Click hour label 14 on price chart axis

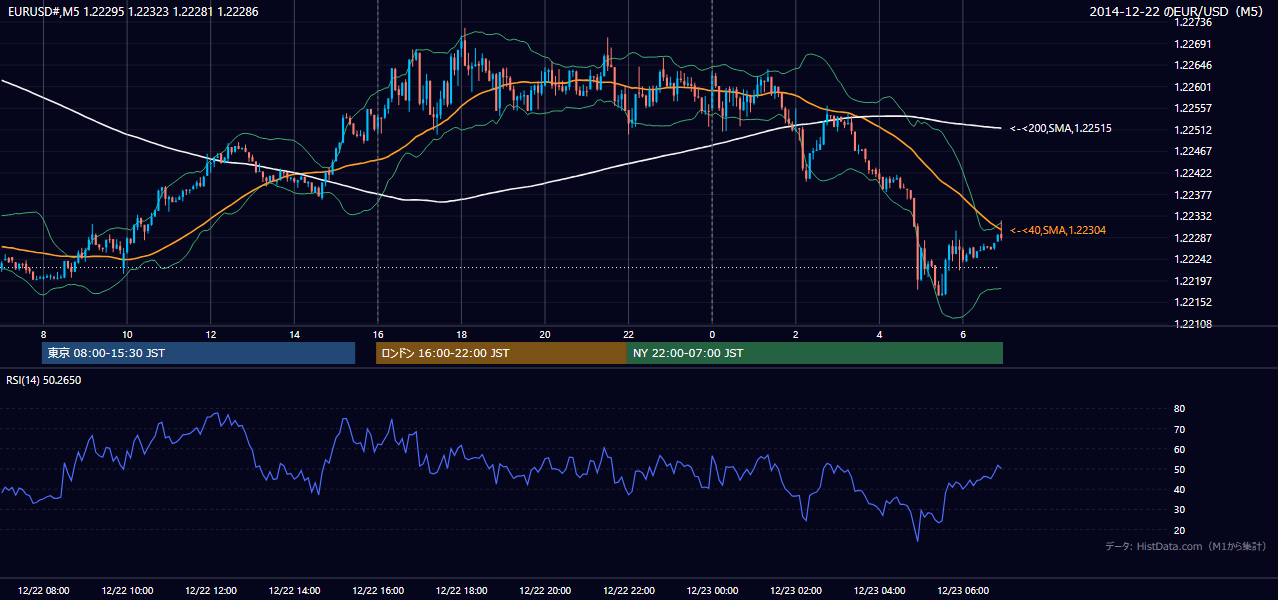tap(294, 334)
